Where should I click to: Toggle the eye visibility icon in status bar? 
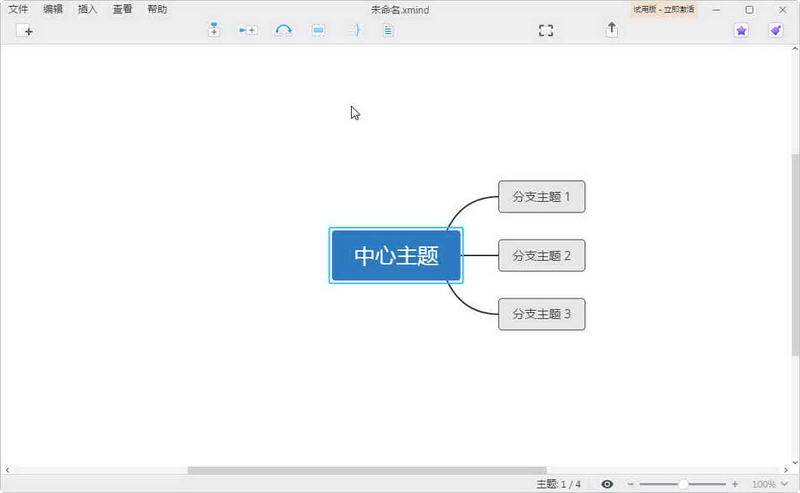[607, 484]
